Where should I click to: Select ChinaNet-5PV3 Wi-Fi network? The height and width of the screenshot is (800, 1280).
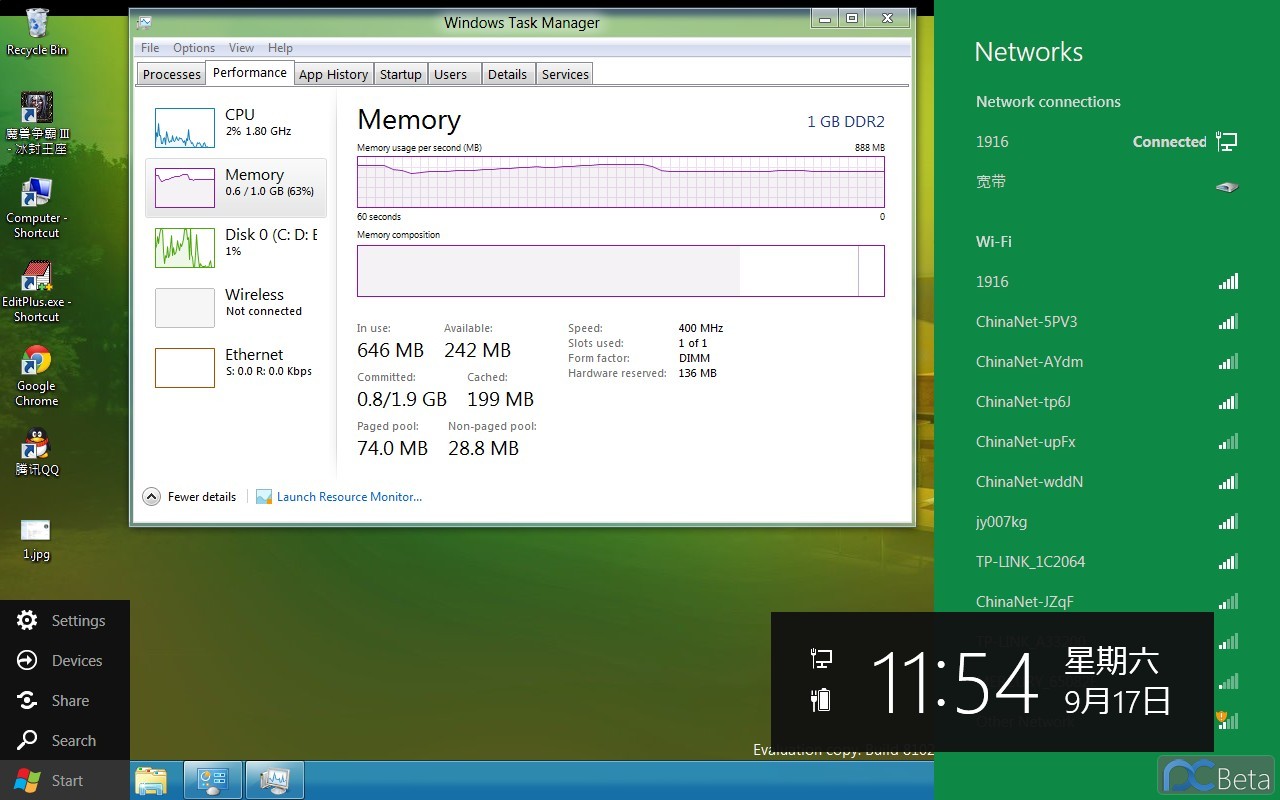click(1107, 322)
